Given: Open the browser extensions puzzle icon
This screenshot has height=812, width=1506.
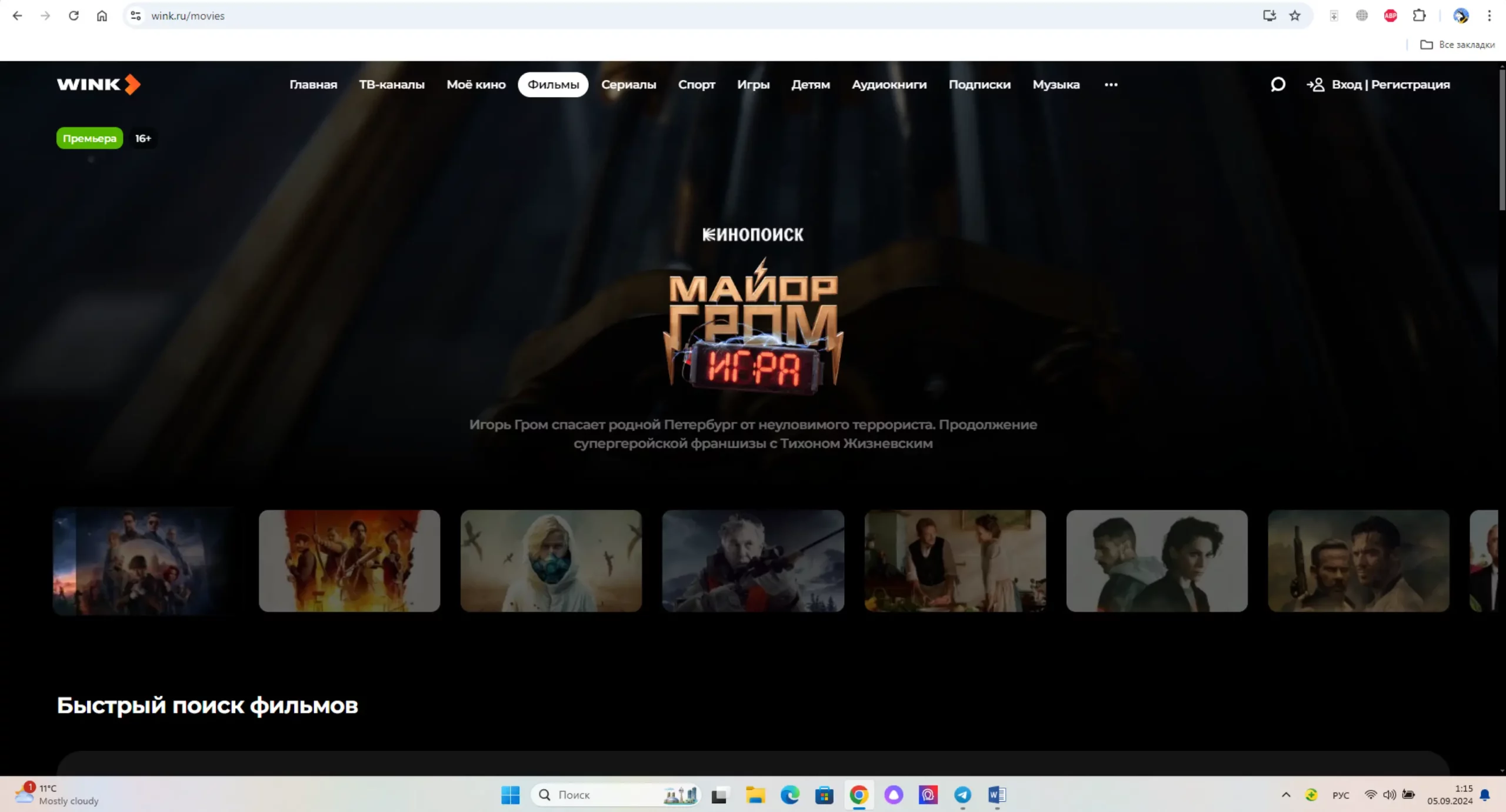Looking at the screenshot, I should (1419, 16).
